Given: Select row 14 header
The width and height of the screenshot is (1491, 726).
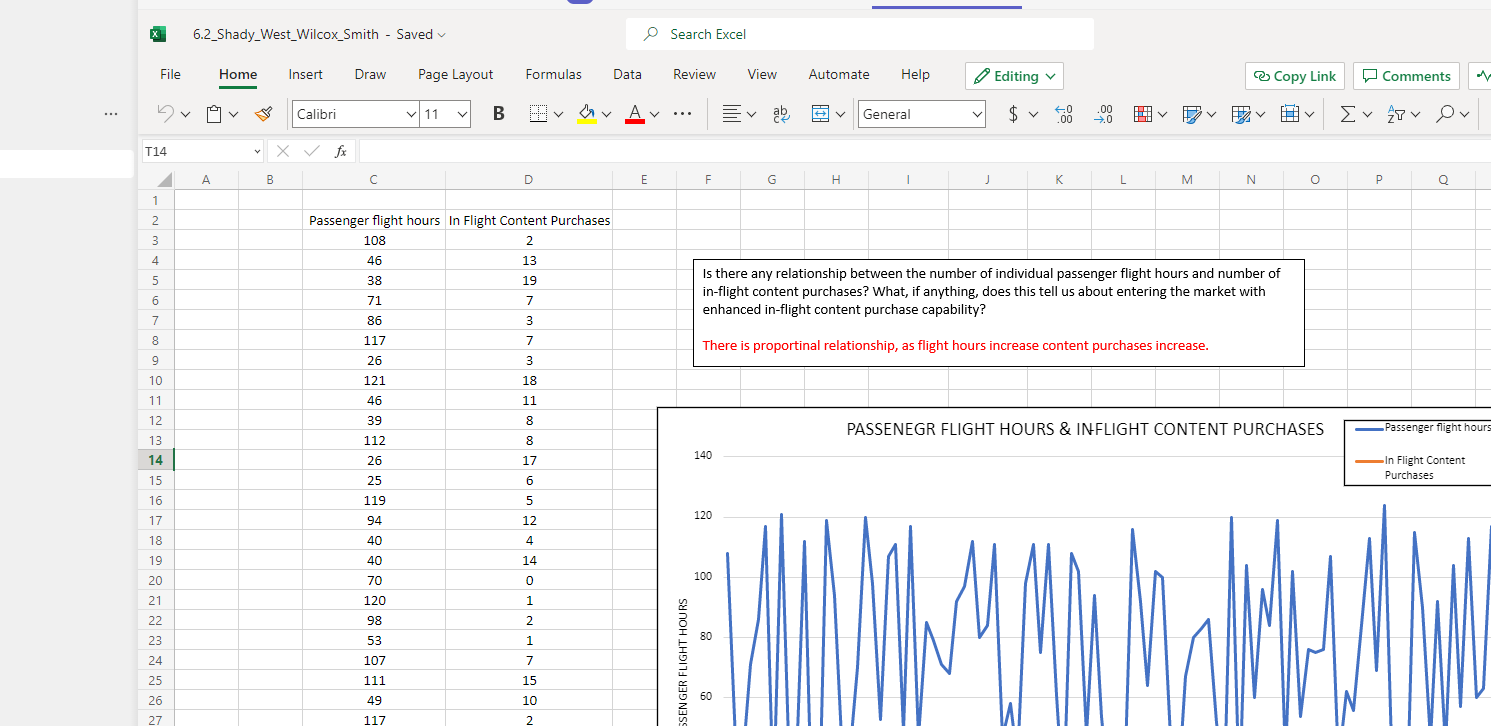Looking at the screenshot, I should coord(155,460).
